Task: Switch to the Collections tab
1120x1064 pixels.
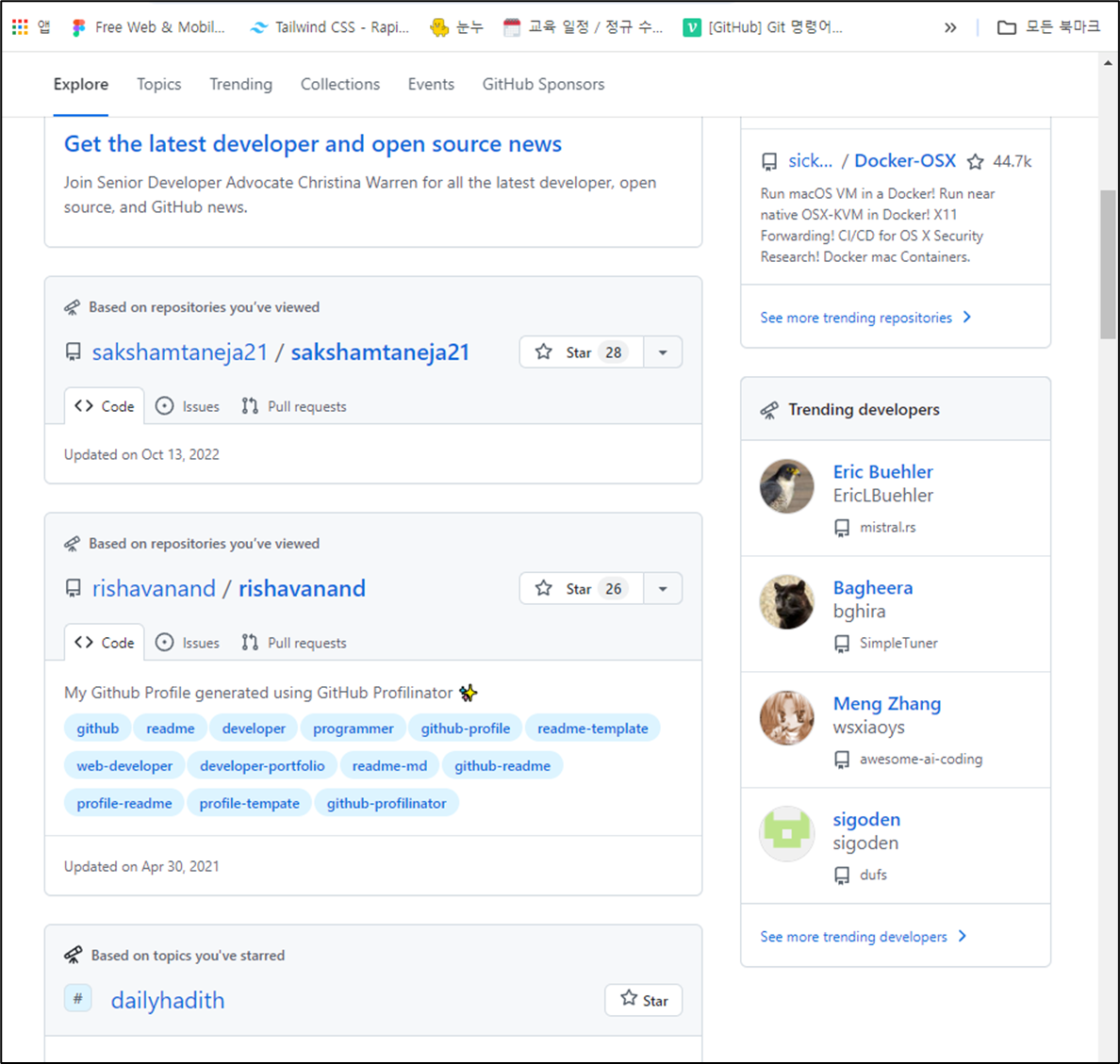Action: 340,84
